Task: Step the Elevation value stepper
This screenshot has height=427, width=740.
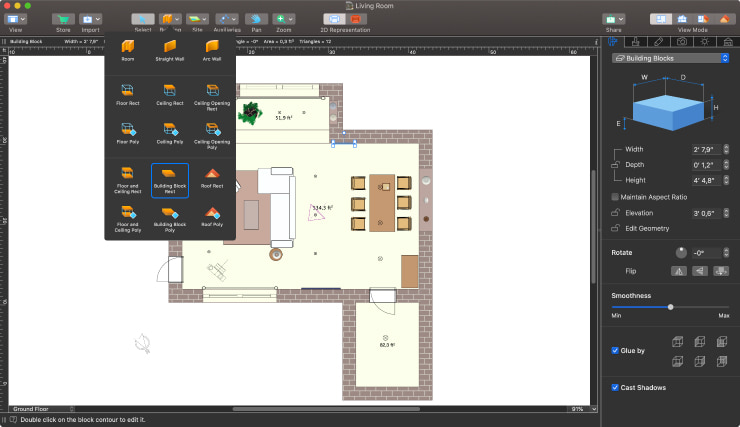Action: (x=726, y=213)
